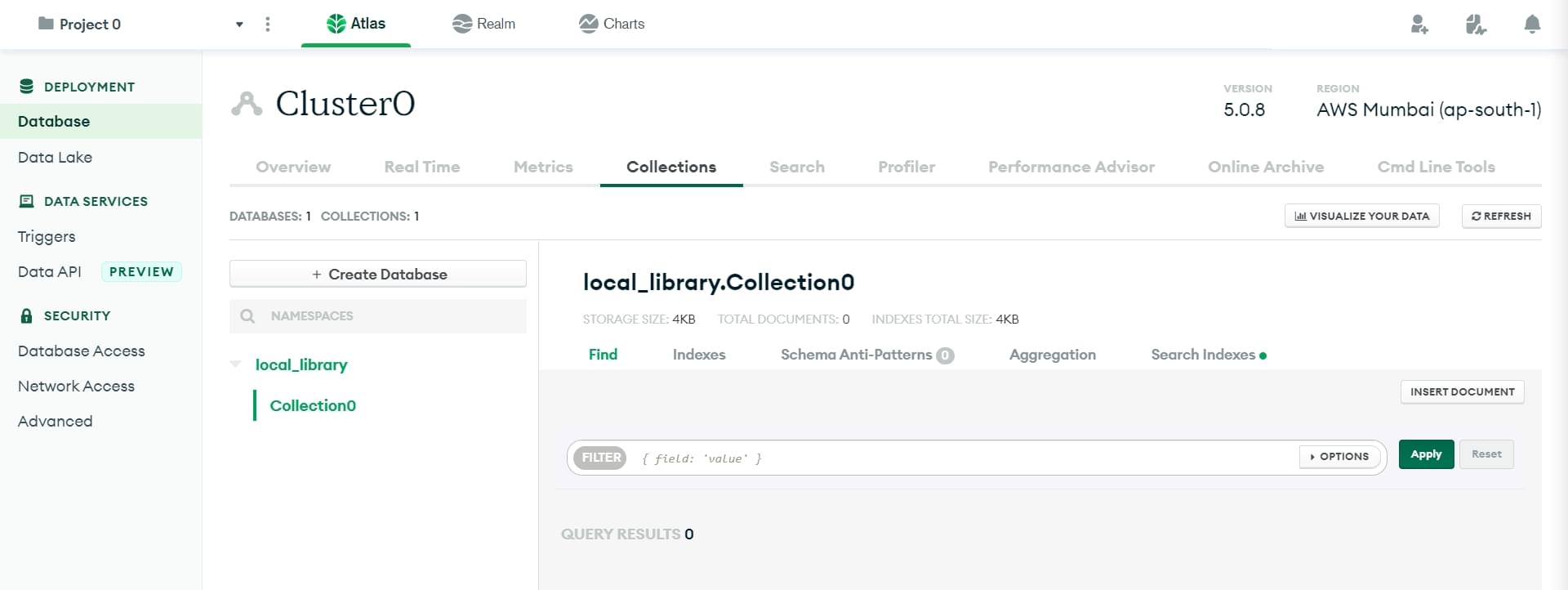Click the QUERY RESULTS 0 text

click(x=627, y=534)
